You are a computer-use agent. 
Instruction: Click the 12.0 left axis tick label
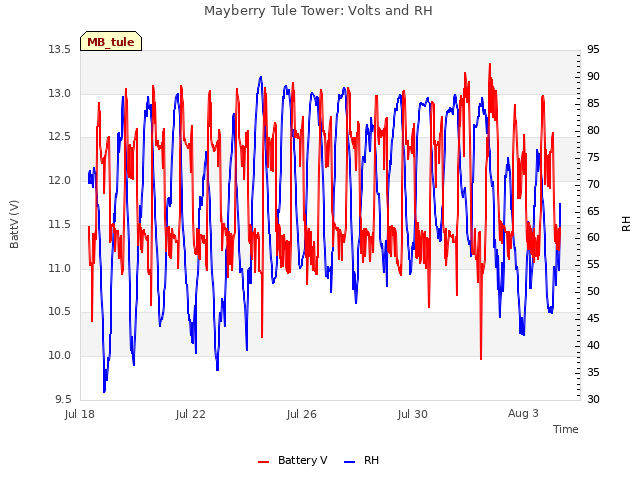click(60, 180)
